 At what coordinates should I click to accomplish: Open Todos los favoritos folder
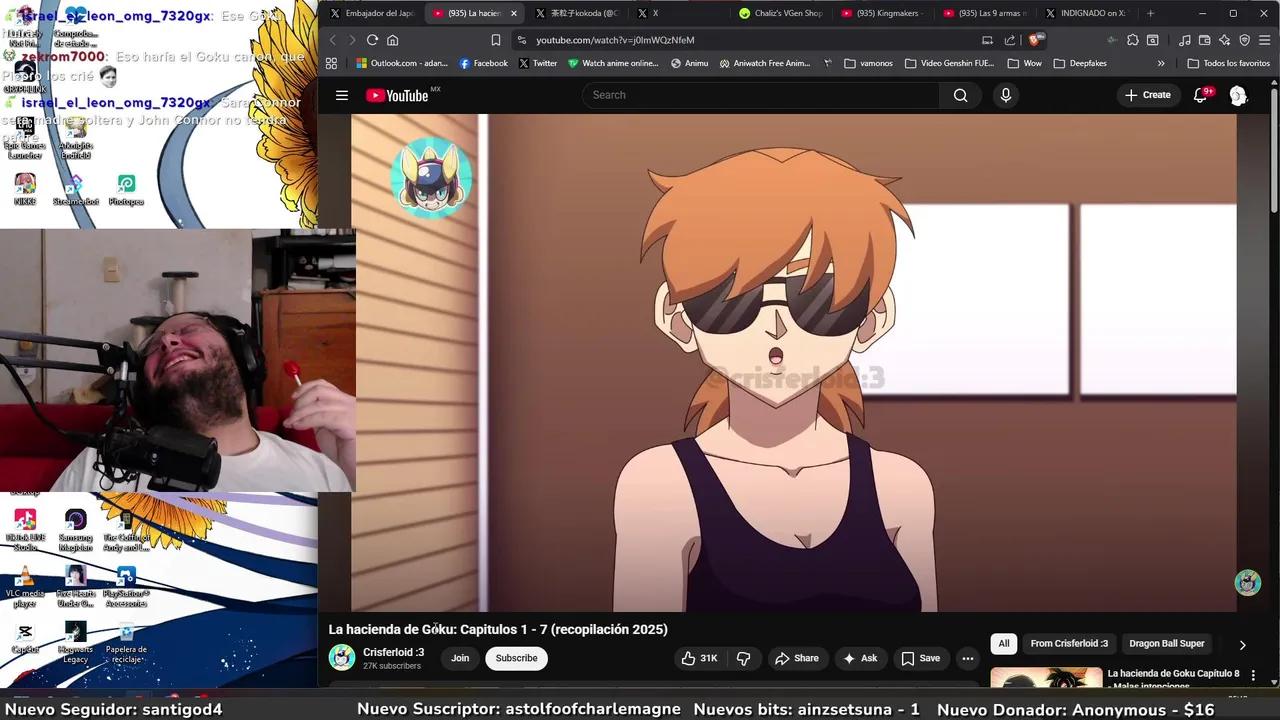click(1228, 63)
